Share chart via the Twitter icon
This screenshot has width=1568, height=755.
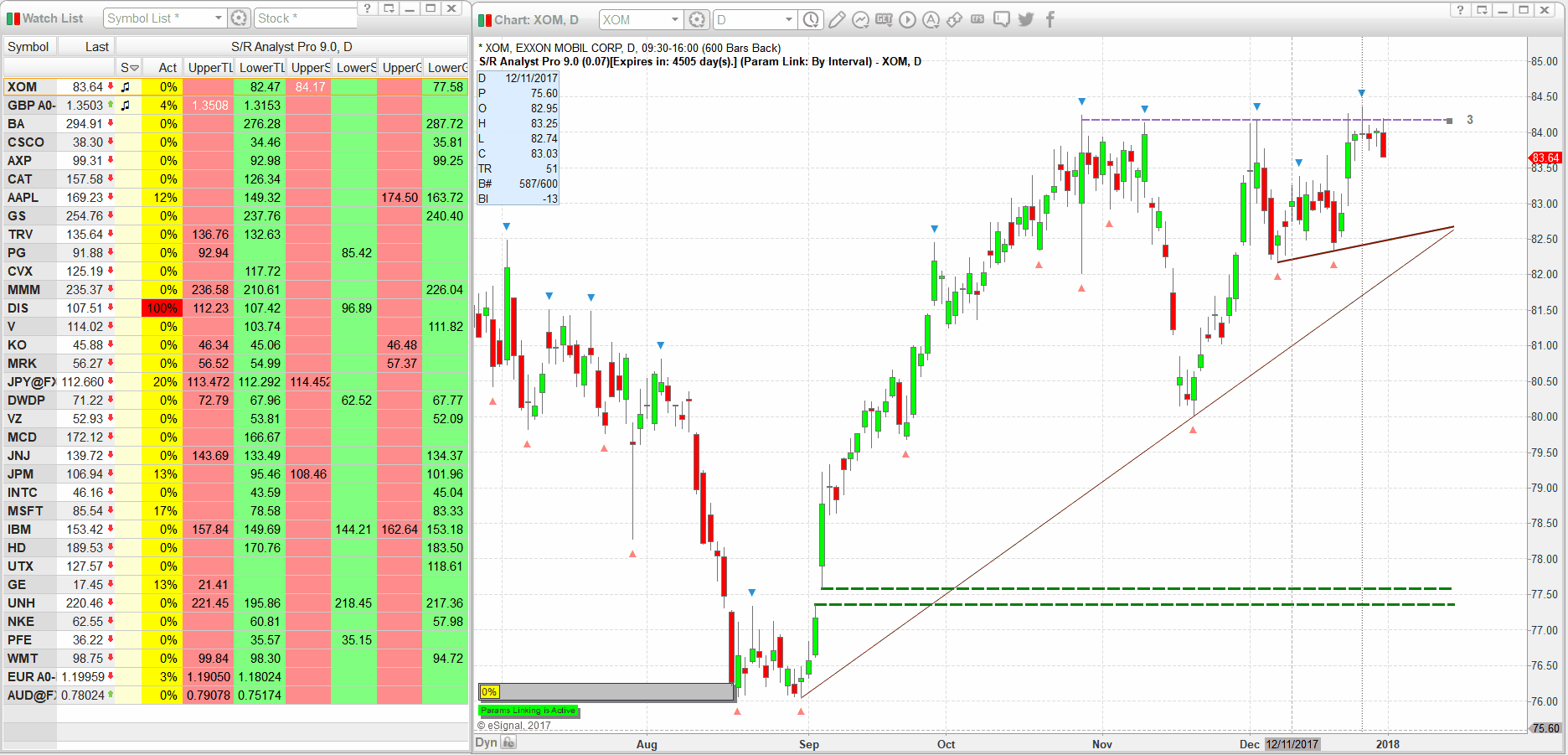point(1026,19)
